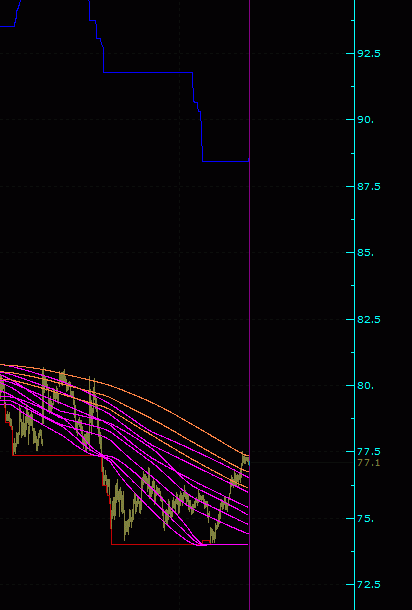Select the 77.1 current price marker
The width and height of the screenshot is (412, 610).
pyautogui.click(x=368, y=463)
